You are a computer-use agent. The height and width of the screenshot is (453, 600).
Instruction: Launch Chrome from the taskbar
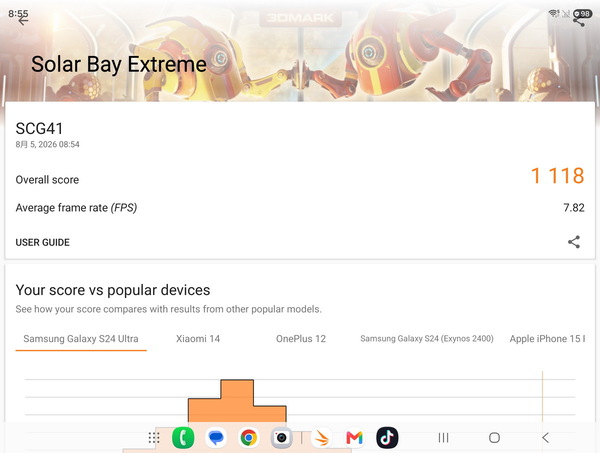click(249, 438)
